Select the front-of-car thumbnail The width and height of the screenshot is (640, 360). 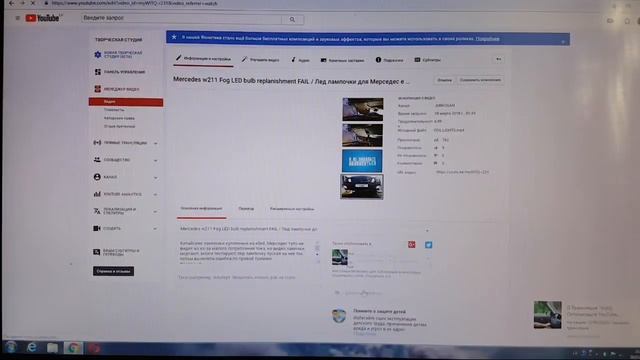pos(362,187)
